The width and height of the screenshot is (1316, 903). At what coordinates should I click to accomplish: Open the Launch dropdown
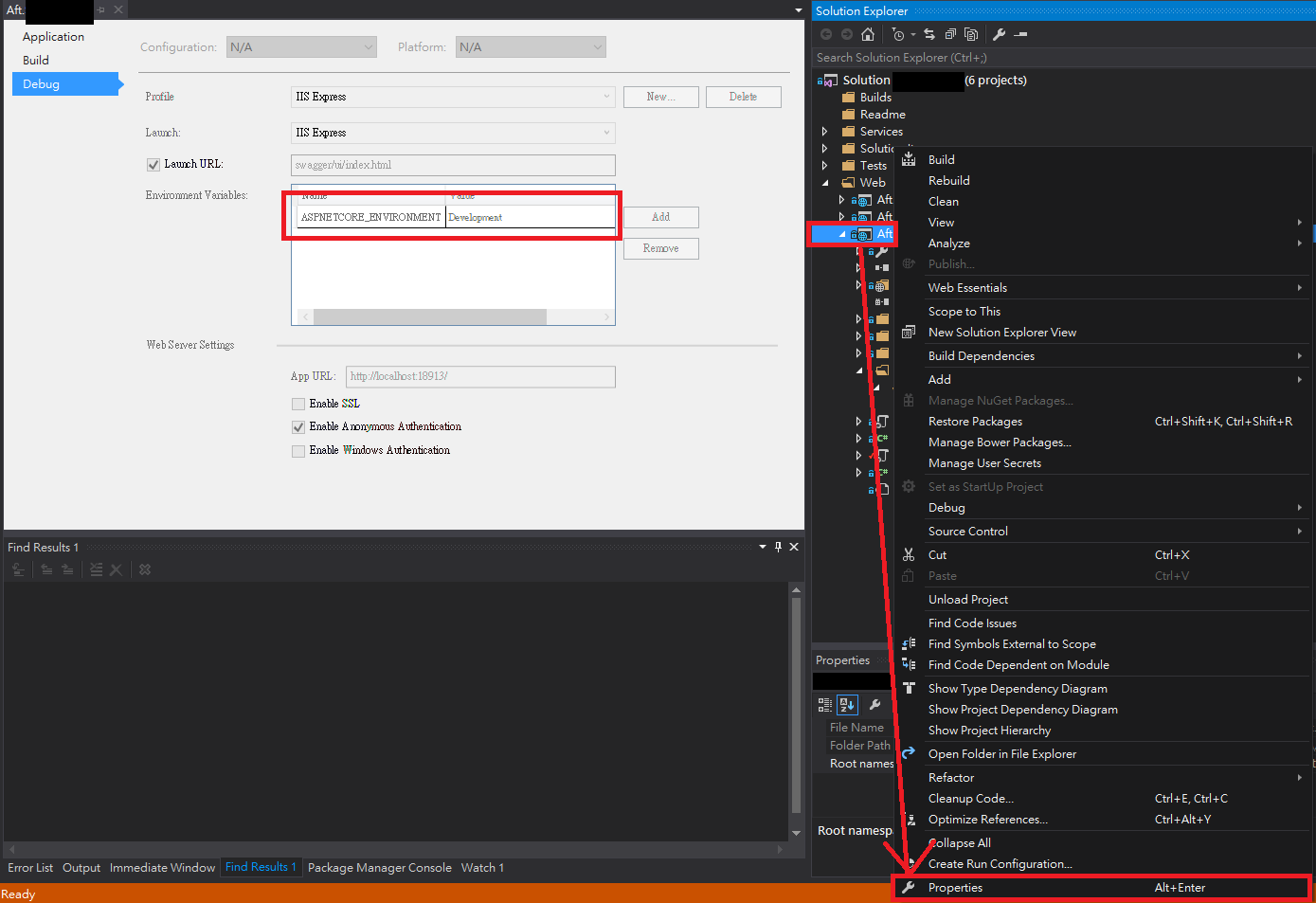453,133
